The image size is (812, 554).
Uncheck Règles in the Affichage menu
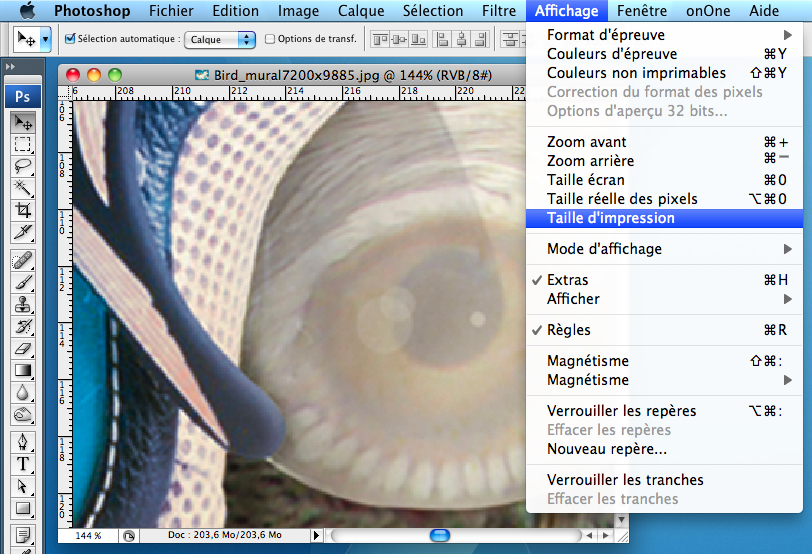[x=568, y=330]
